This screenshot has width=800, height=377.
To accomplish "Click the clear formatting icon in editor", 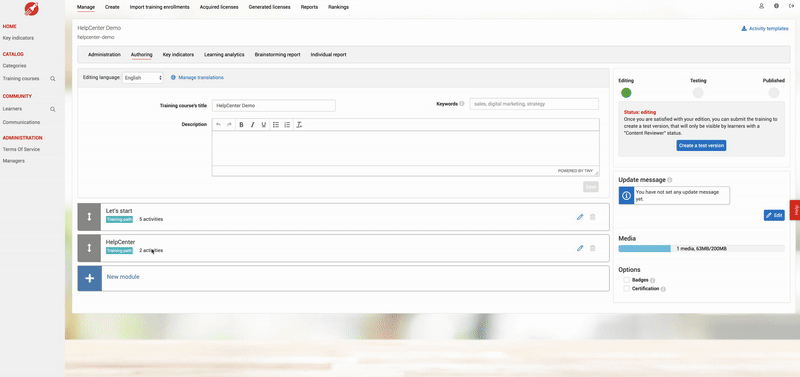I will (x=299, y=124).
